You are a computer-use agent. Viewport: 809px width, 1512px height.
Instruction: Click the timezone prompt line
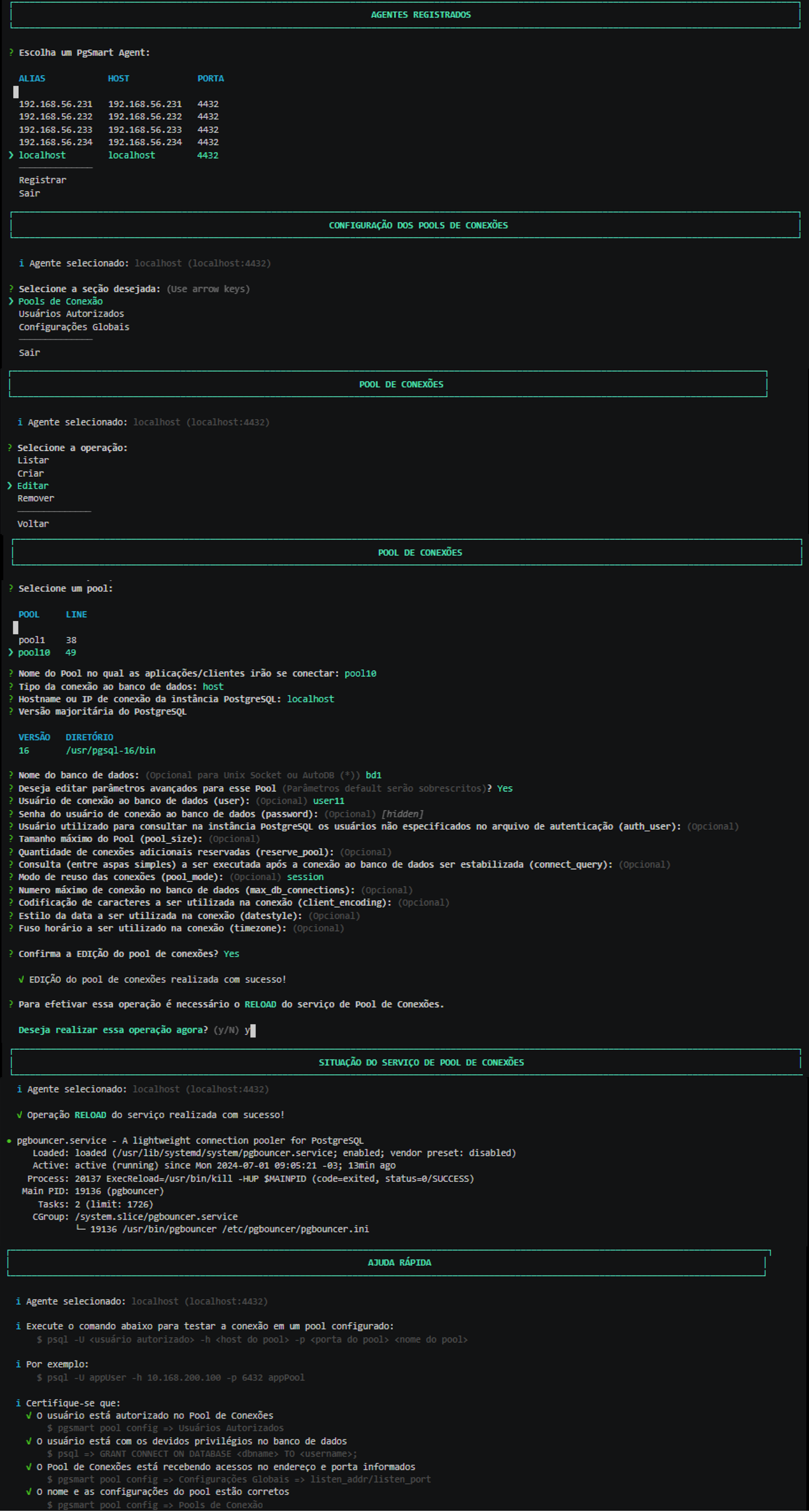[x=176, y=928]
